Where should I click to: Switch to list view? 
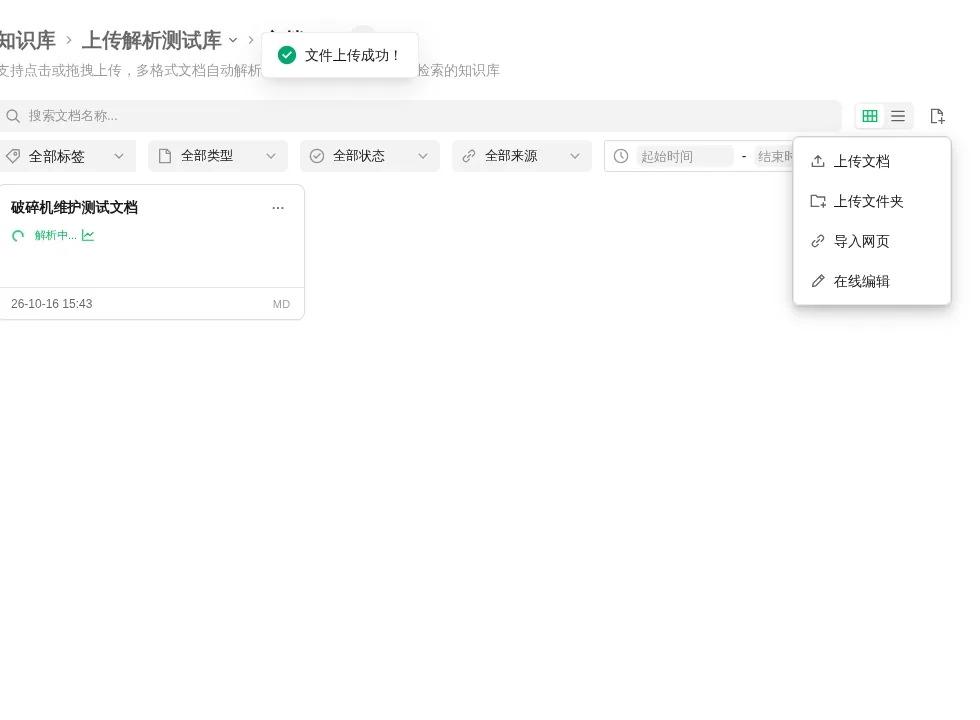[x=898, y=116]
